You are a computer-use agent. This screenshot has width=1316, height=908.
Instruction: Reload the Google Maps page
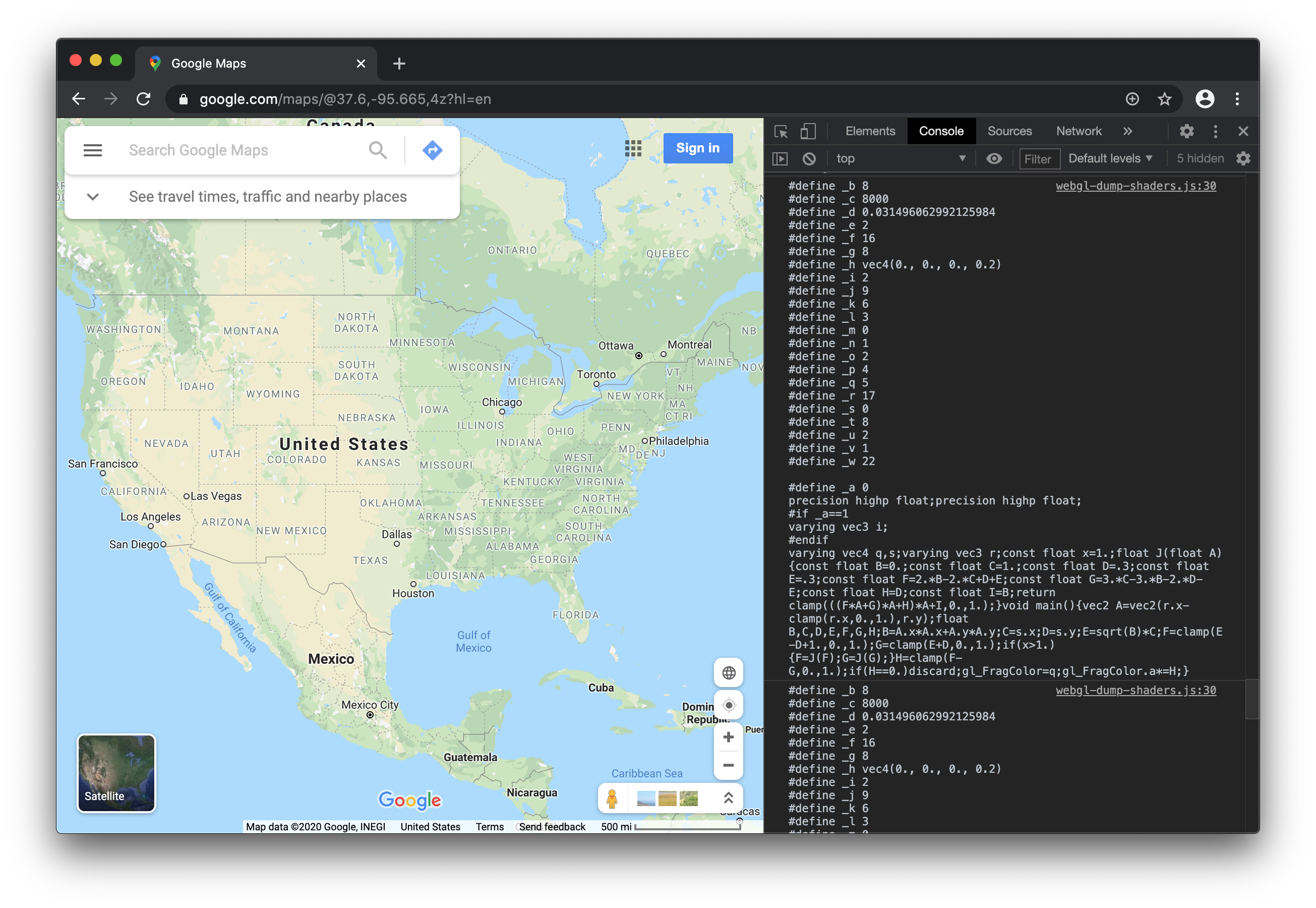[x=143, y=99]
